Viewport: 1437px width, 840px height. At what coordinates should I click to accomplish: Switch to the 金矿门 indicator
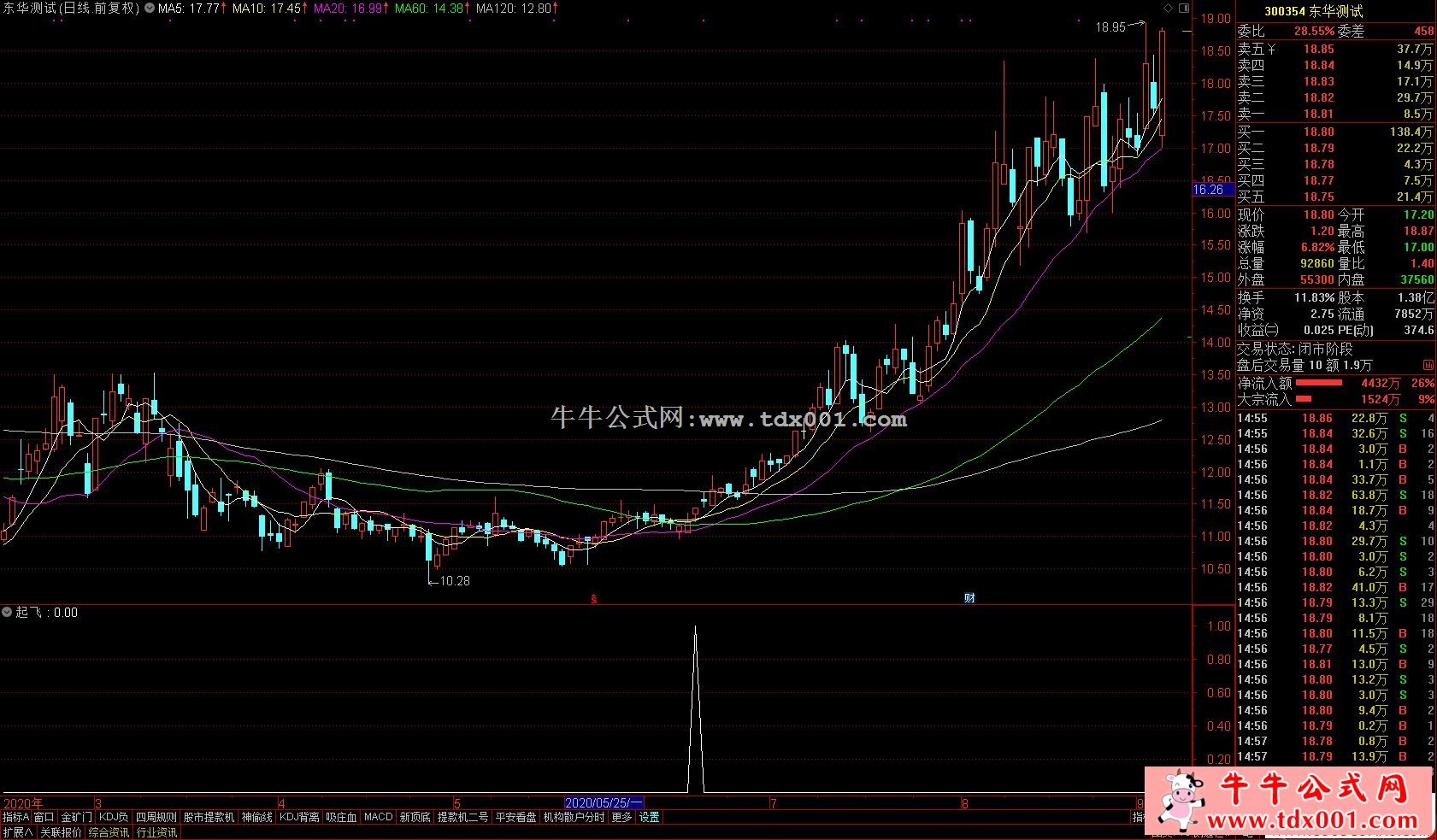[x=76, y=818]
